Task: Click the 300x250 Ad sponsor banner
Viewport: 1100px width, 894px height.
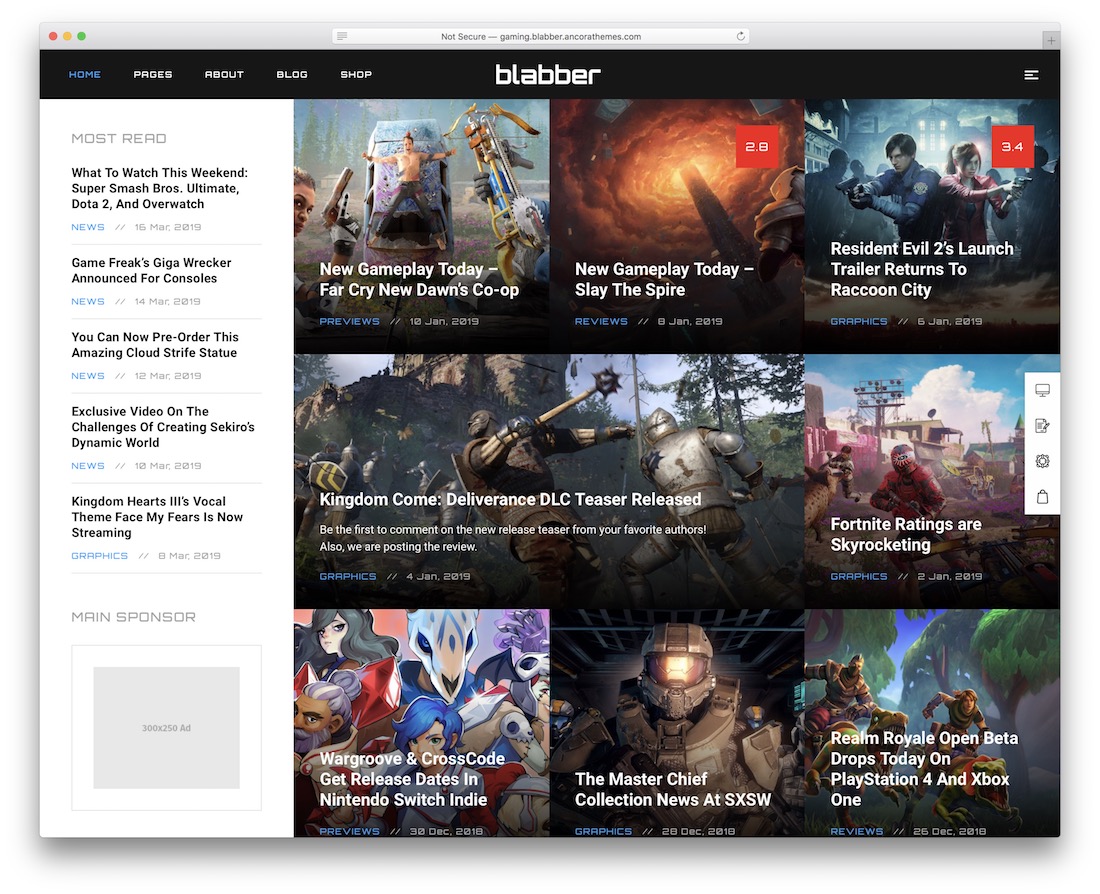Action: (166, 728)
